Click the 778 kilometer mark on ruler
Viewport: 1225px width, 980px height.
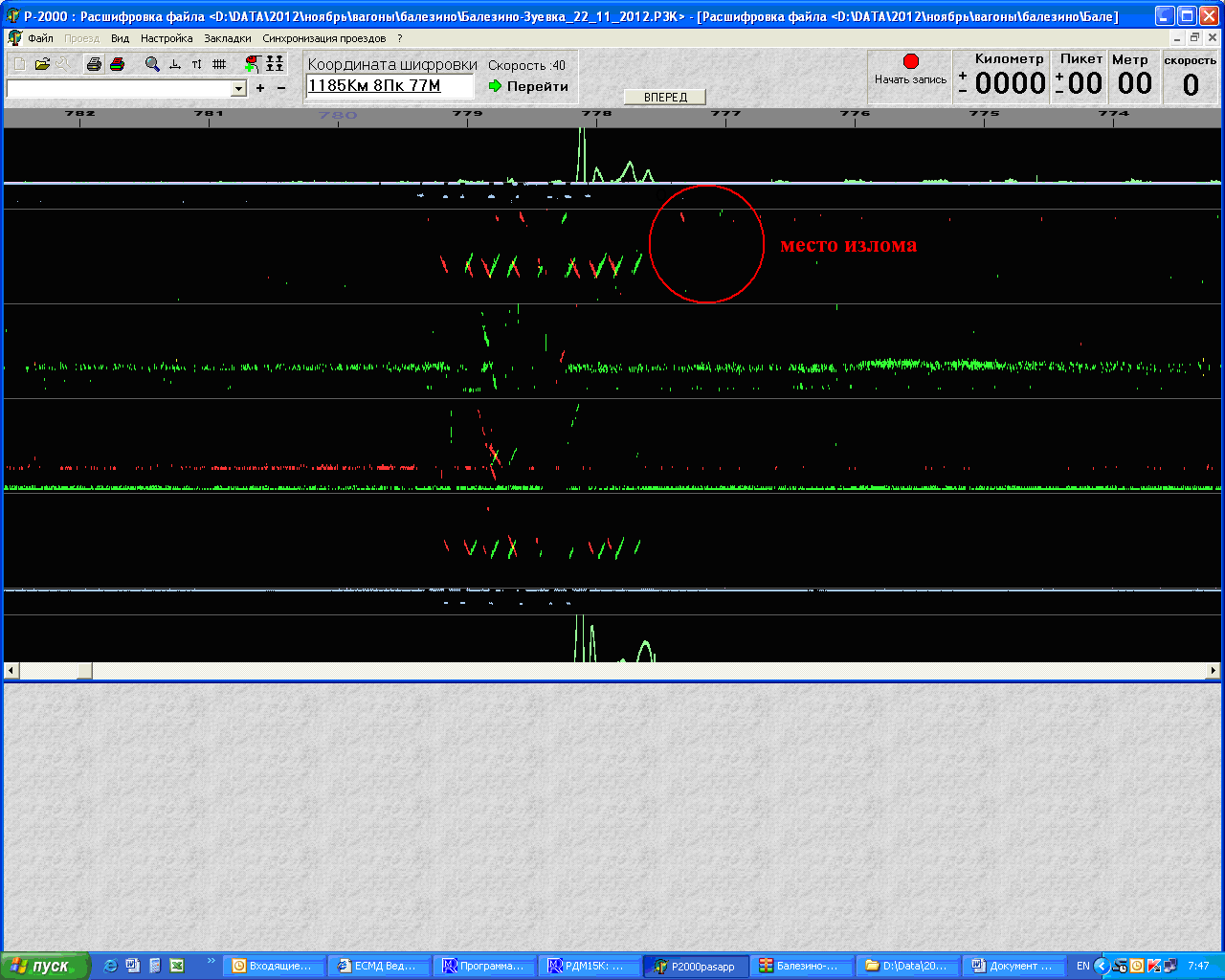point(596,113)
